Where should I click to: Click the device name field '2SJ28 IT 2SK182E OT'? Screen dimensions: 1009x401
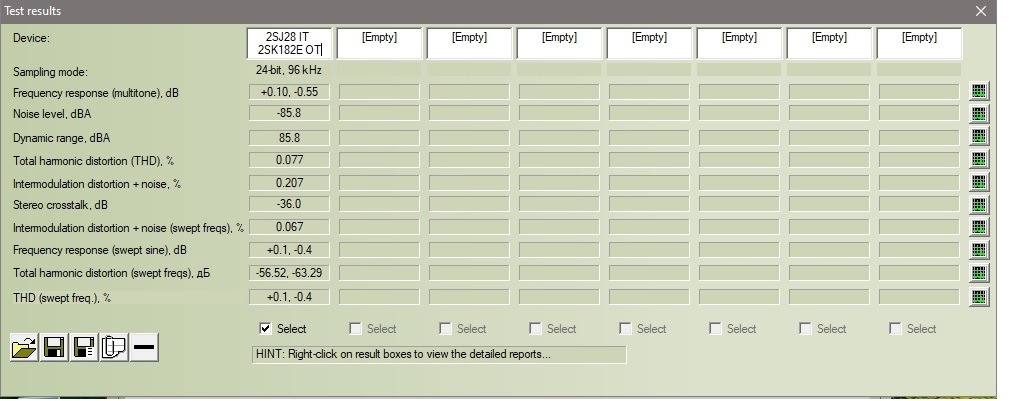(290, 43)
